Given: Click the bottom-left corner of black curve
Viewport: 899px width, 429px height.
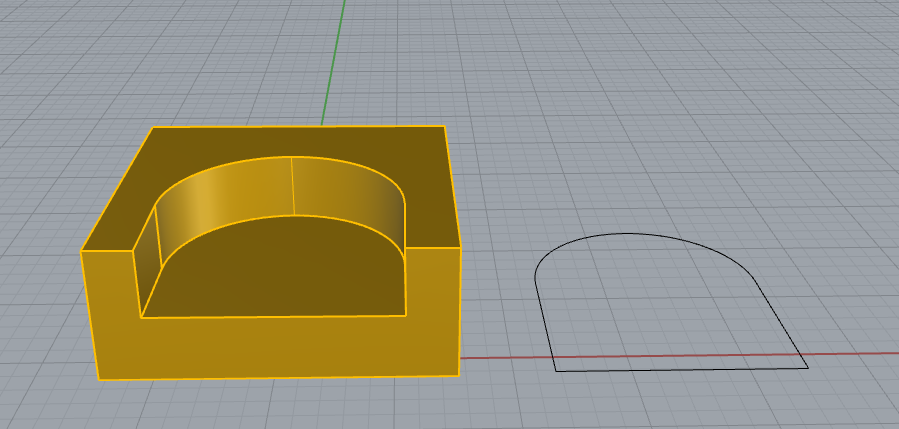Looking at the screenshot, I should pos(556,370).
